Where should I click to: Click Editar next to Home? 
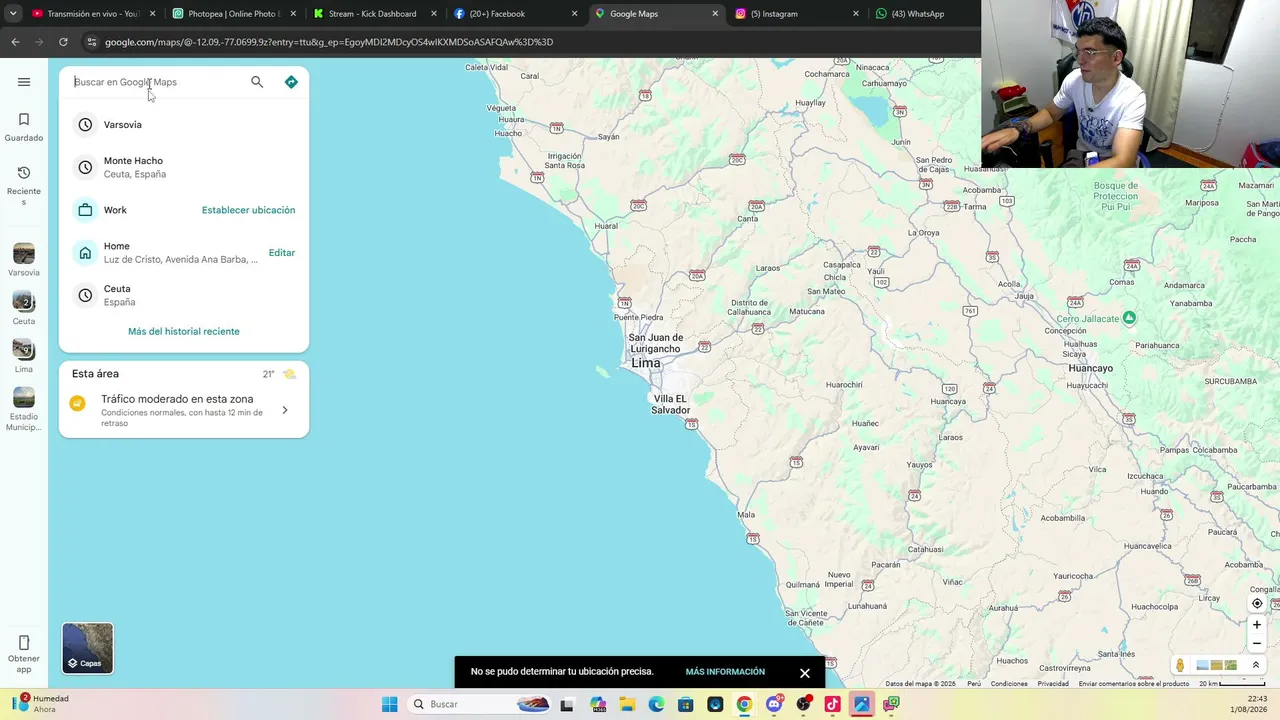click(x=282, y=253)
